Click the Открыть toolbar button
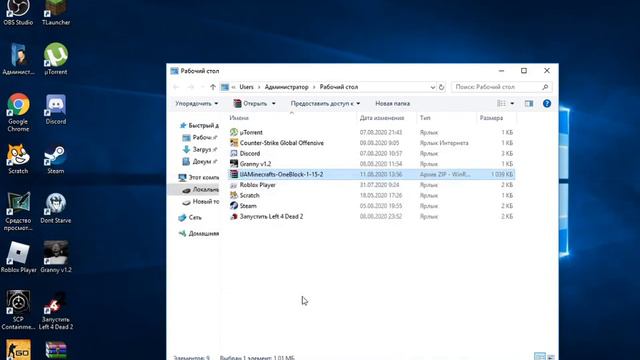The image size is (640, 360). tap(250, 104)
